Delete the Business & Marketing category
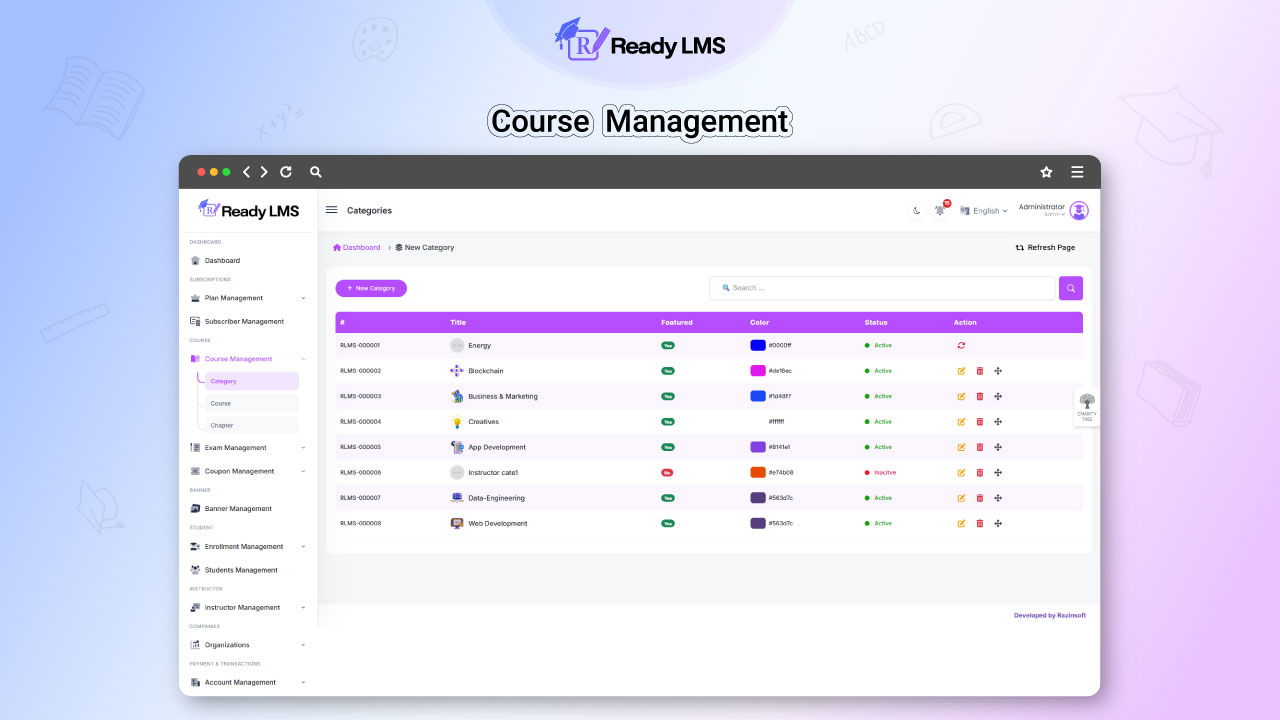 [x=980, y=397]
